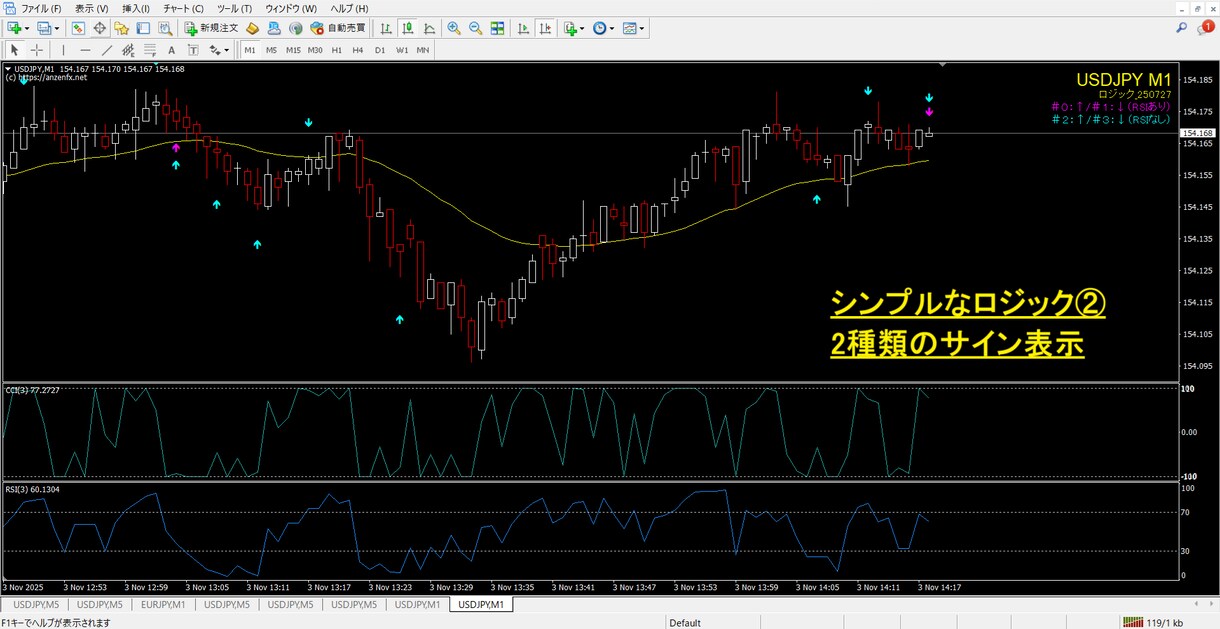The width and height of the screenshot is (1220, 629).
Task: Select the text label tool
Action: (x=192, y=50)
